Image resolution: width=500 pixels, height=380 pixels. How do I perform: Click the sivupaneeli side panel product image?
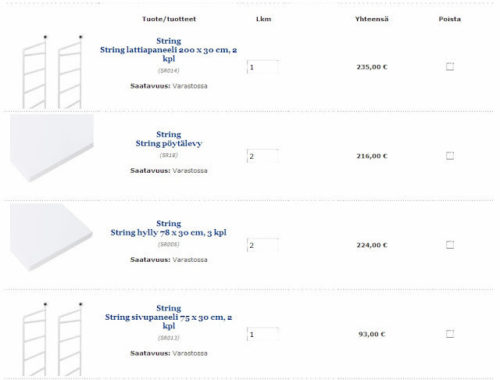point(52,339)
